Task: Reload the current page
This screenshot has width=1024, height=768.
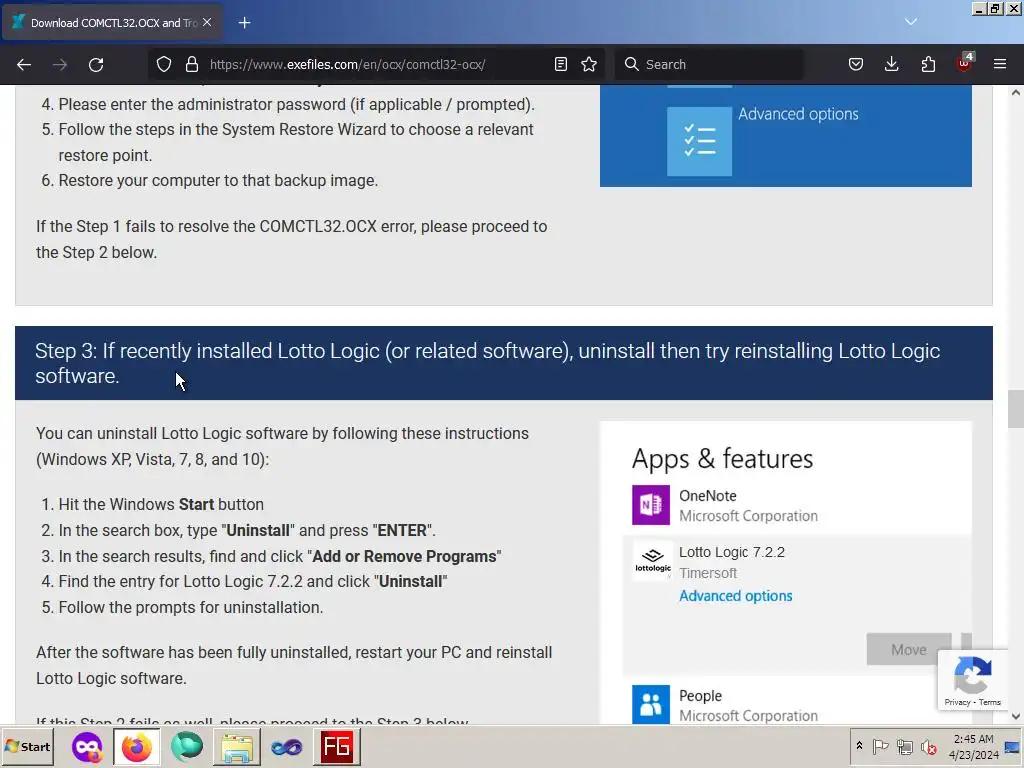Action: point(96,64)
